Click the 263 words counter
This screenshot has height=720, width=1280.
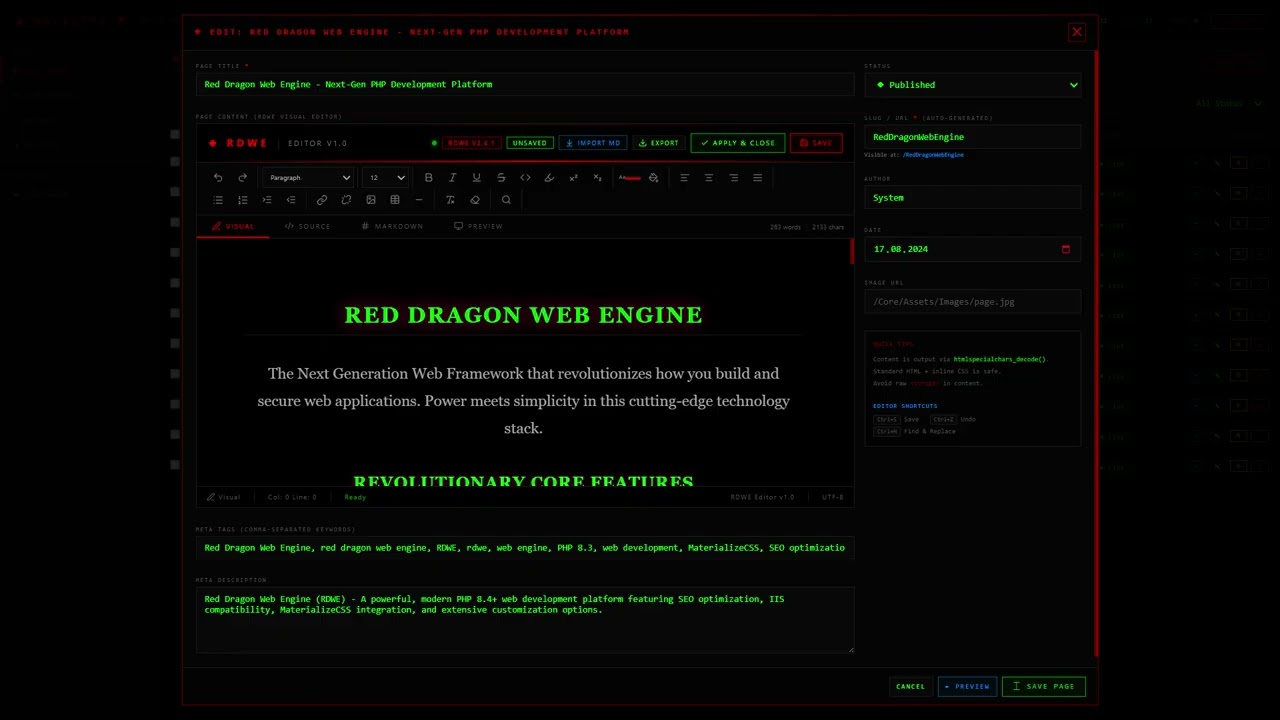pyautogui.click(x=785, y=227)
